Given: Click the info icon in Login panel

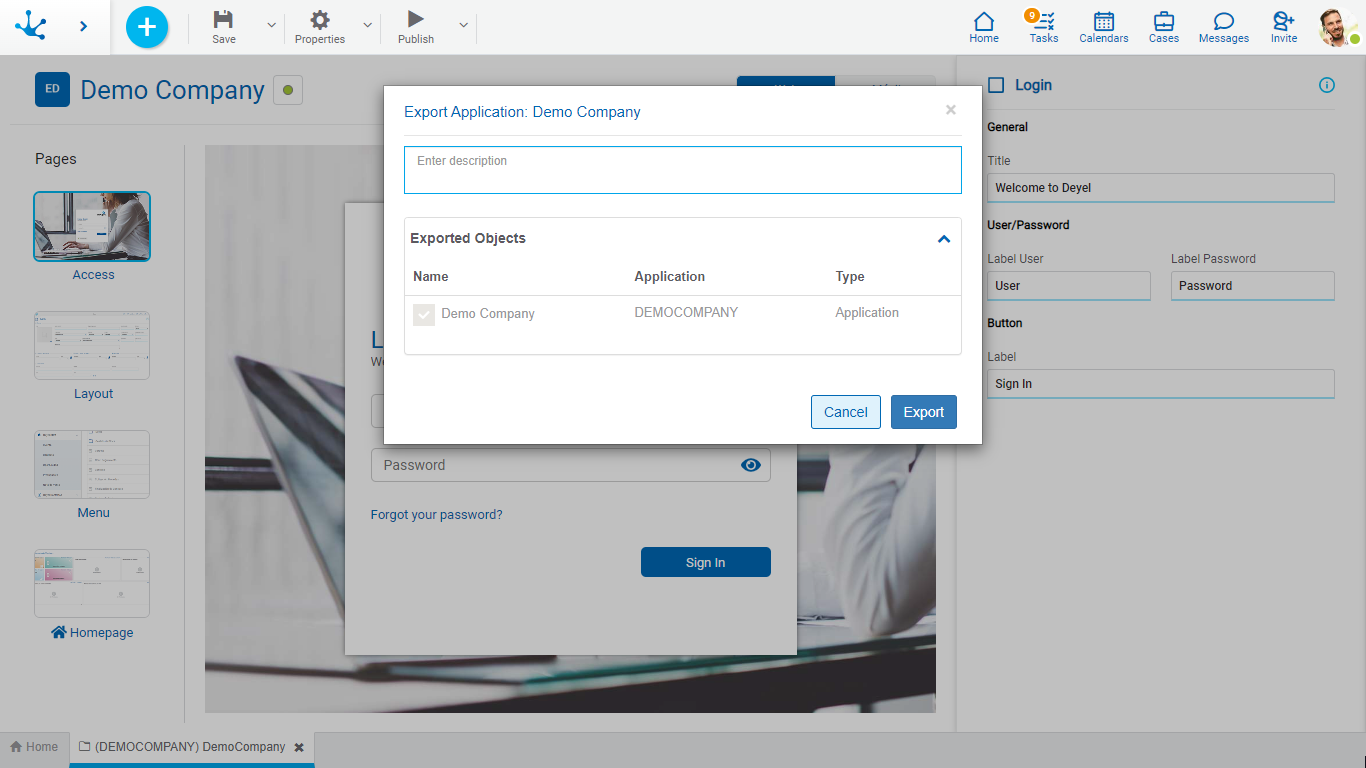Looking at the screenshot, I should 1327,85.
